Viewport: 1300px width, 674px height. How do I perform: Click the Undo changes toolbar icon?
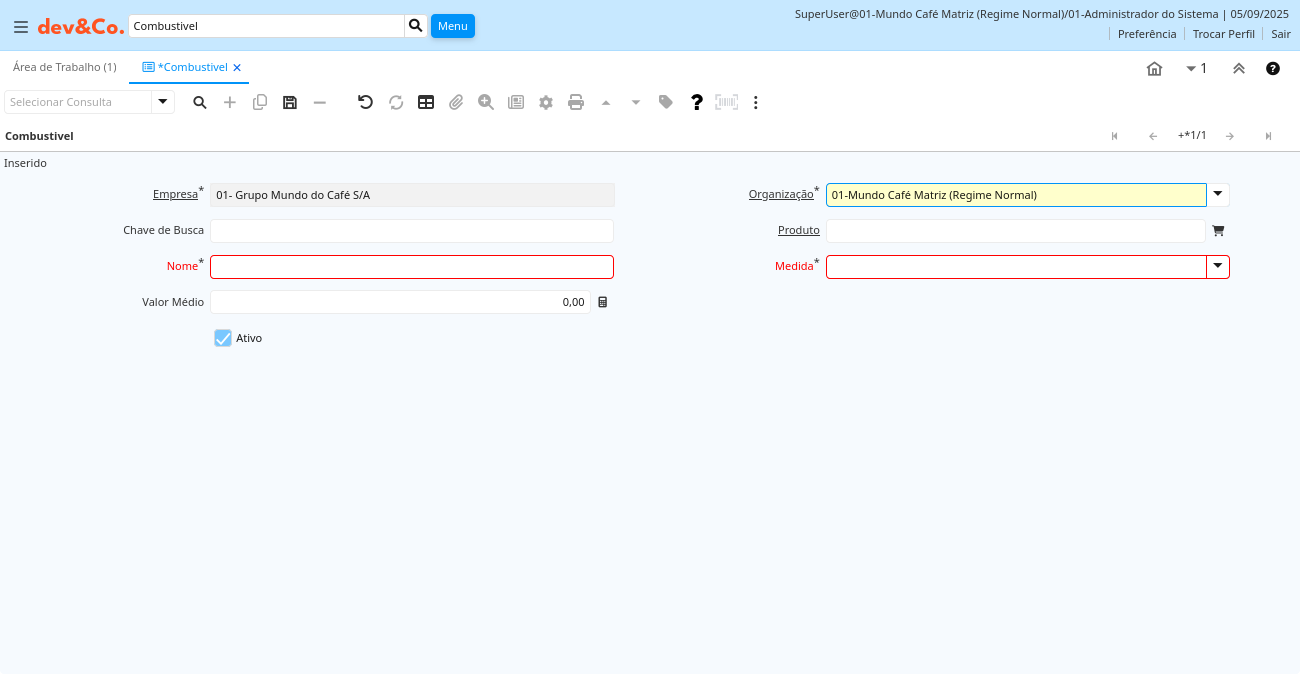click(365, 102)
